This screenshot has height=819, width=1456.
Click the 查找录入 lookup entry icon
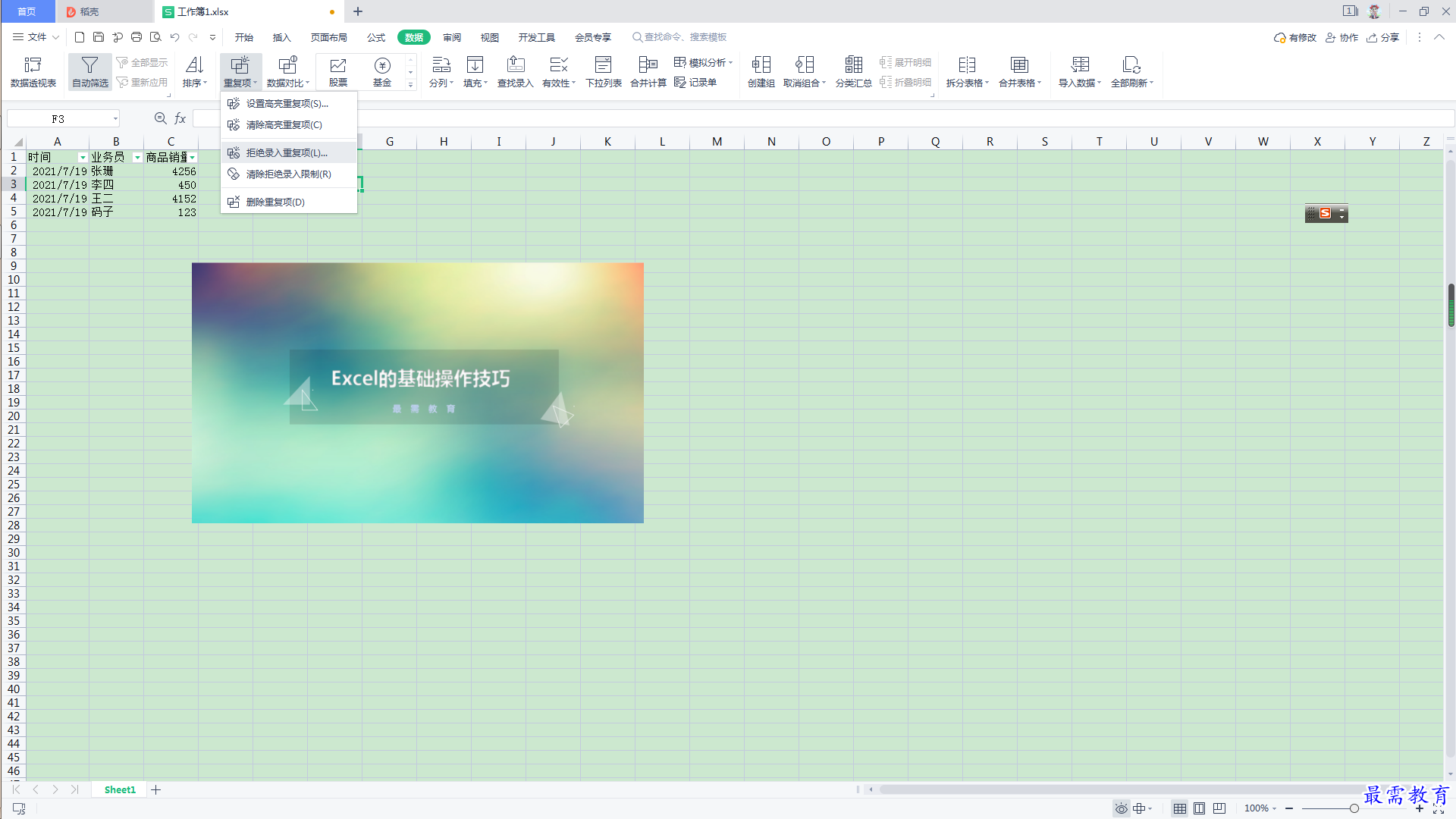pyautogui.click(x=516, y=72)
